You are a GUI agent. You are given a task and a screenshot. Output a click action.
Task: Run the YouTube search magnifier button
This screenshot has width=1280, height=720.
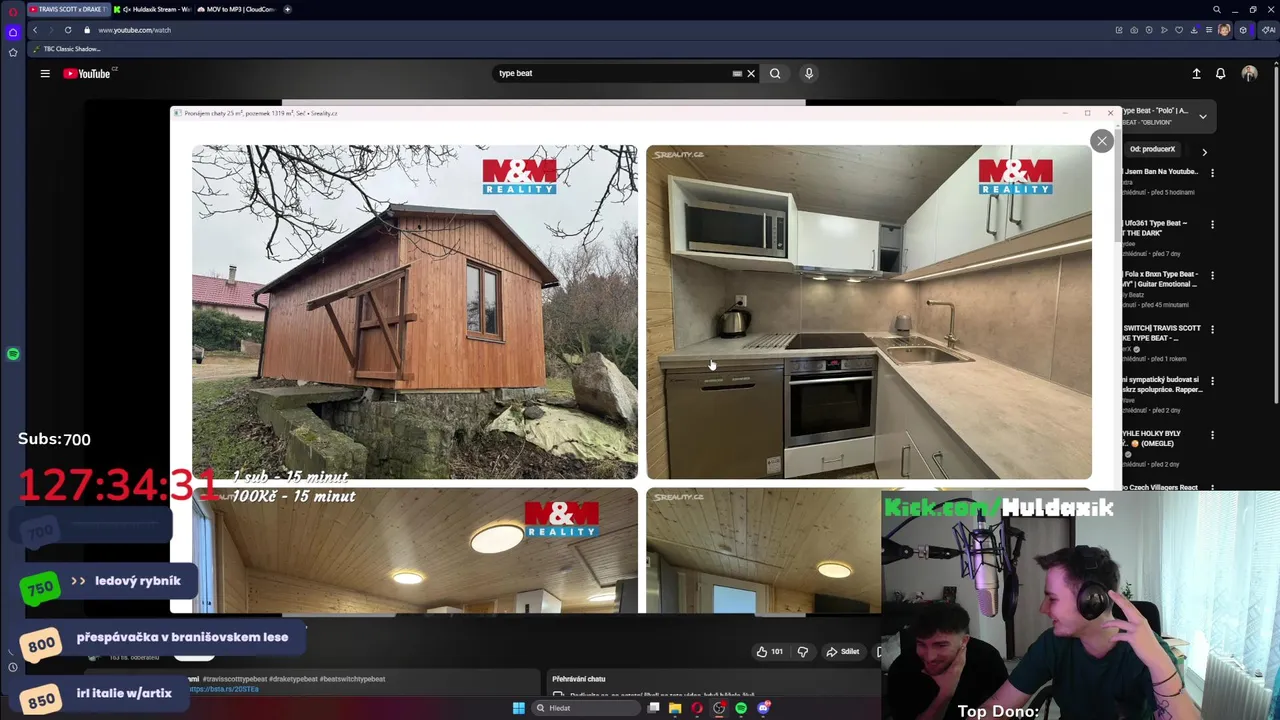(x=775, y=73)
